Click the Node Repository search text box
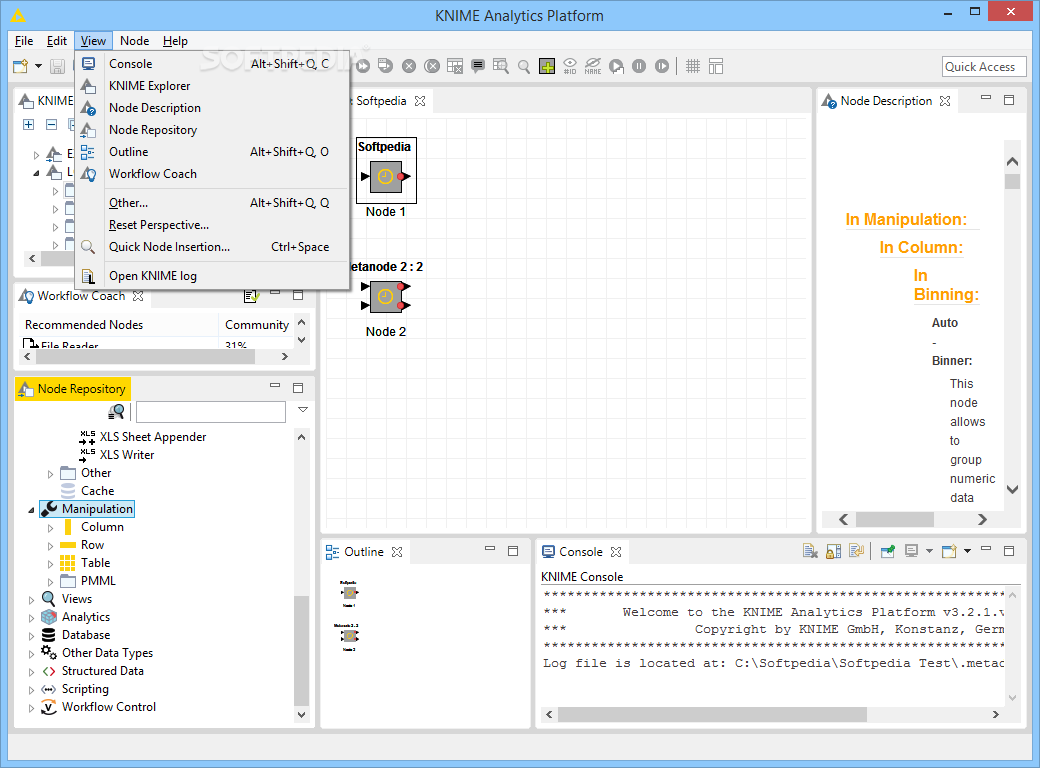Image resolution: width=1040 pixels, height=768 pixels. [211, 412]
